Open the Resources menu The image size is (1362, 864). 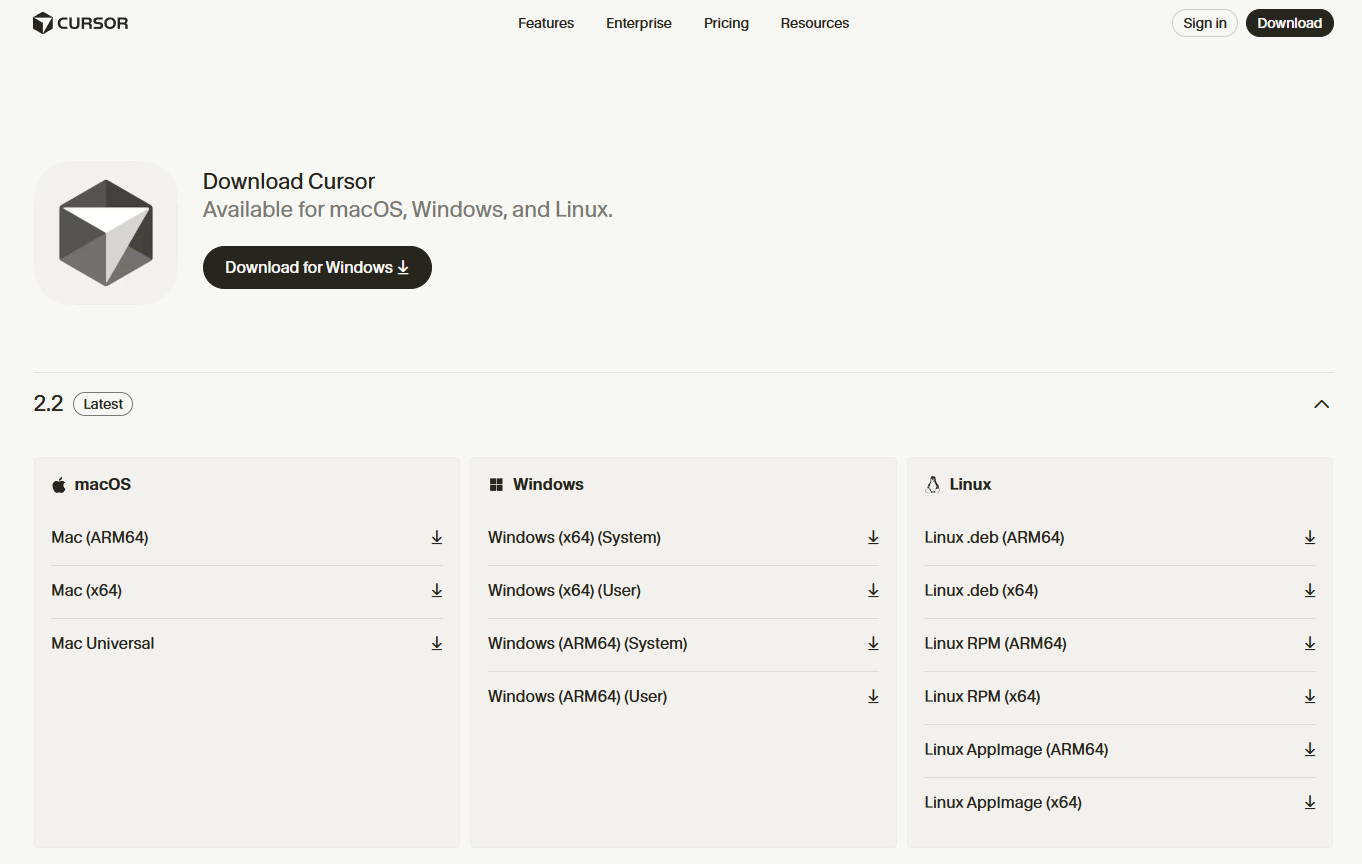815,23
